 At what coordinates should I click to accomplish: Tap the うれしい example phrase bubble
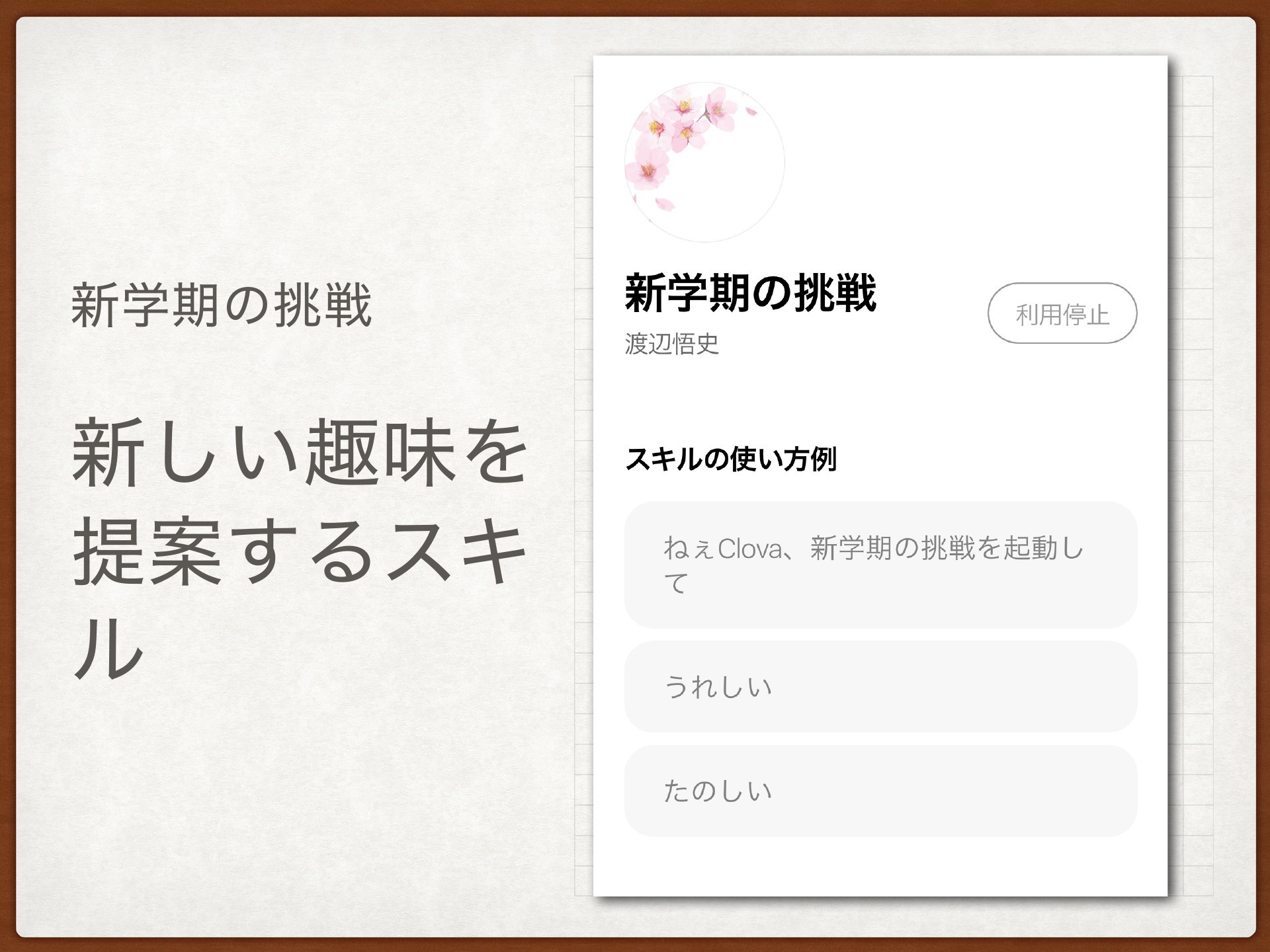coord(880,686)
